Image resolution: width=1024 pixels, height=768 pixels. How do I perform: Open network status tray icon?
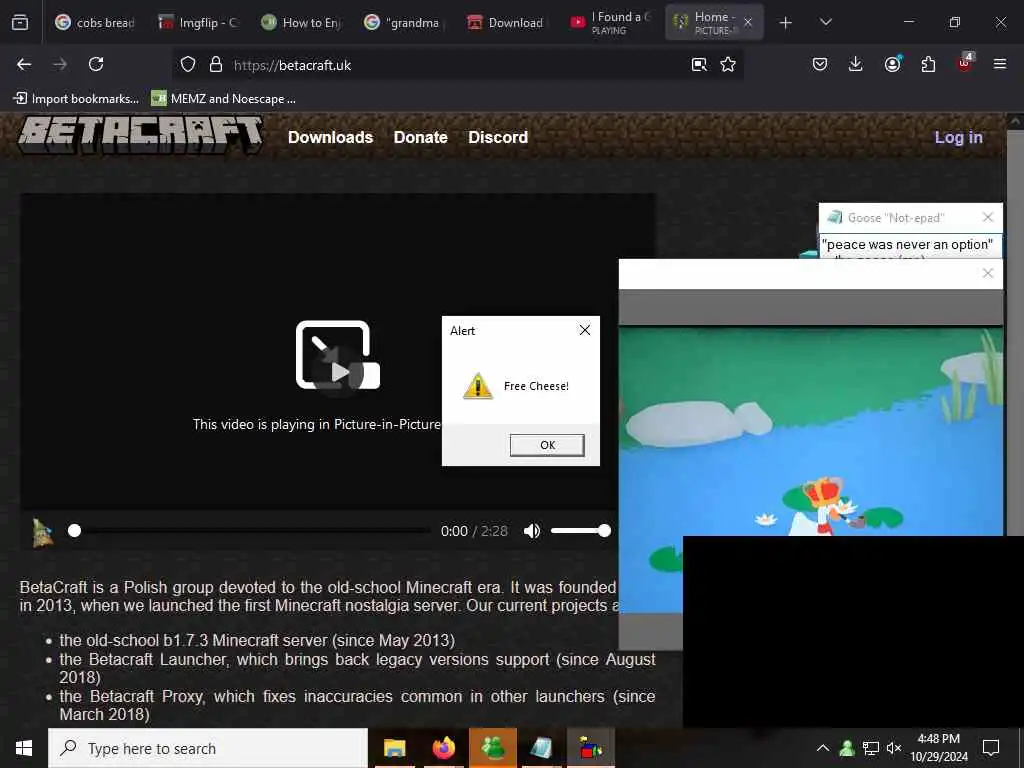871,748
